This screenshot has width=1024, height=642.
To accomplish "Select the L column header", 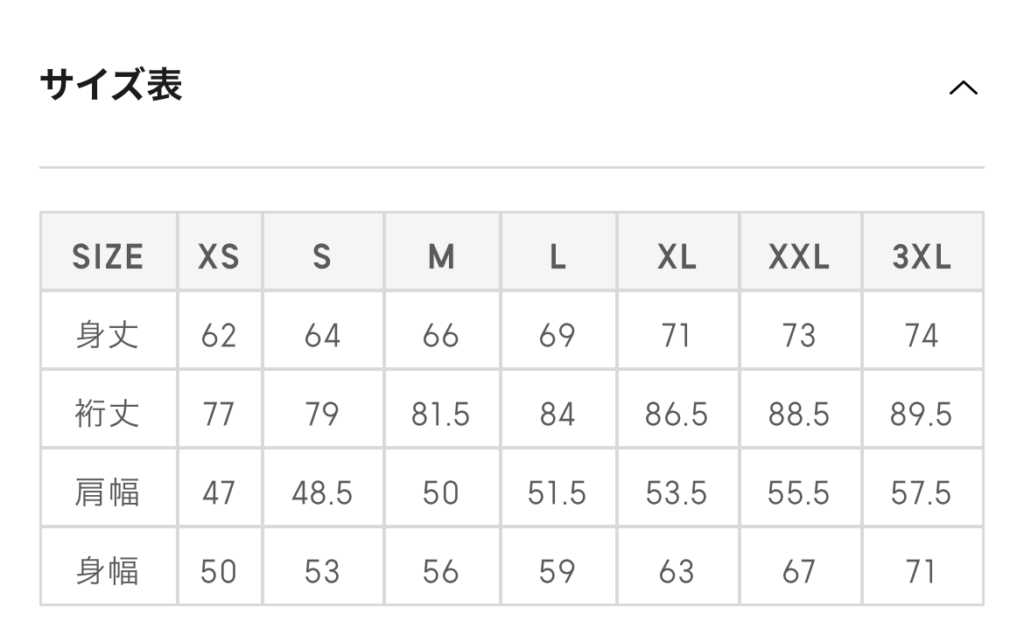I will [x=558, y=256].
